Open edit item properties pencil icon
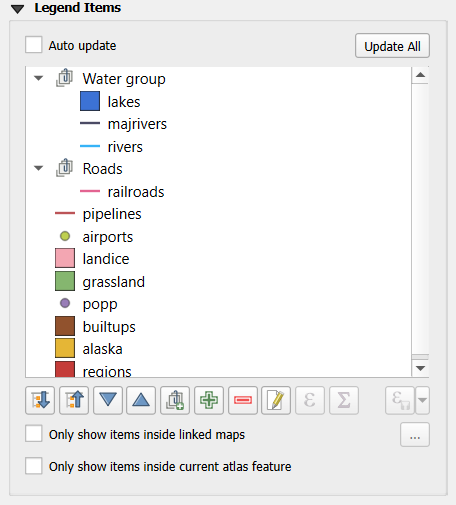Screen dimensions: 456x505 tap(276, 400)
